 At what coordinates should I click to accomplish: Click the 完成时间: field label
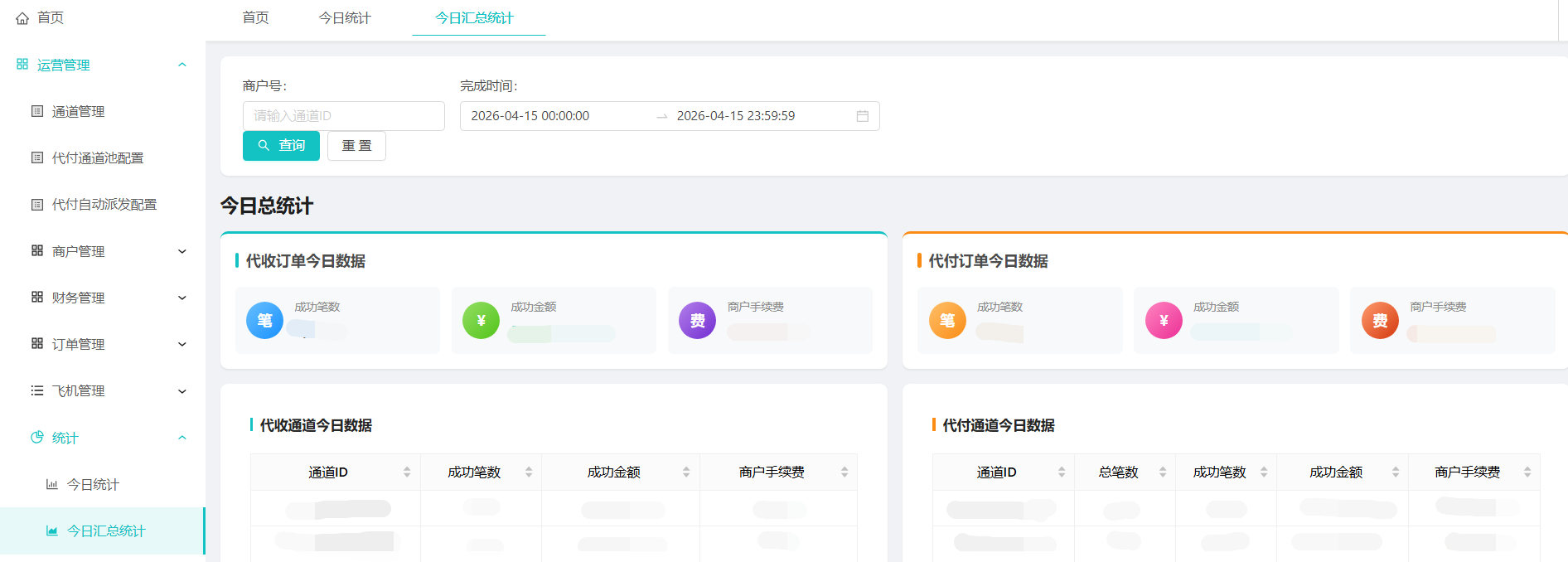[x=489, y=86]
